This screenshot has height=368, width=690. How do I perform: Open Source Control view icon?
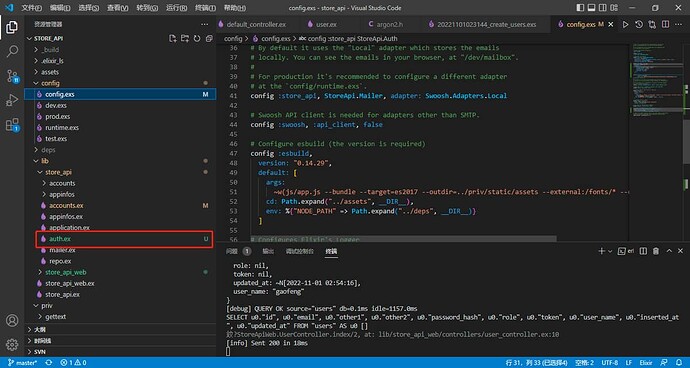coord(12,76)
